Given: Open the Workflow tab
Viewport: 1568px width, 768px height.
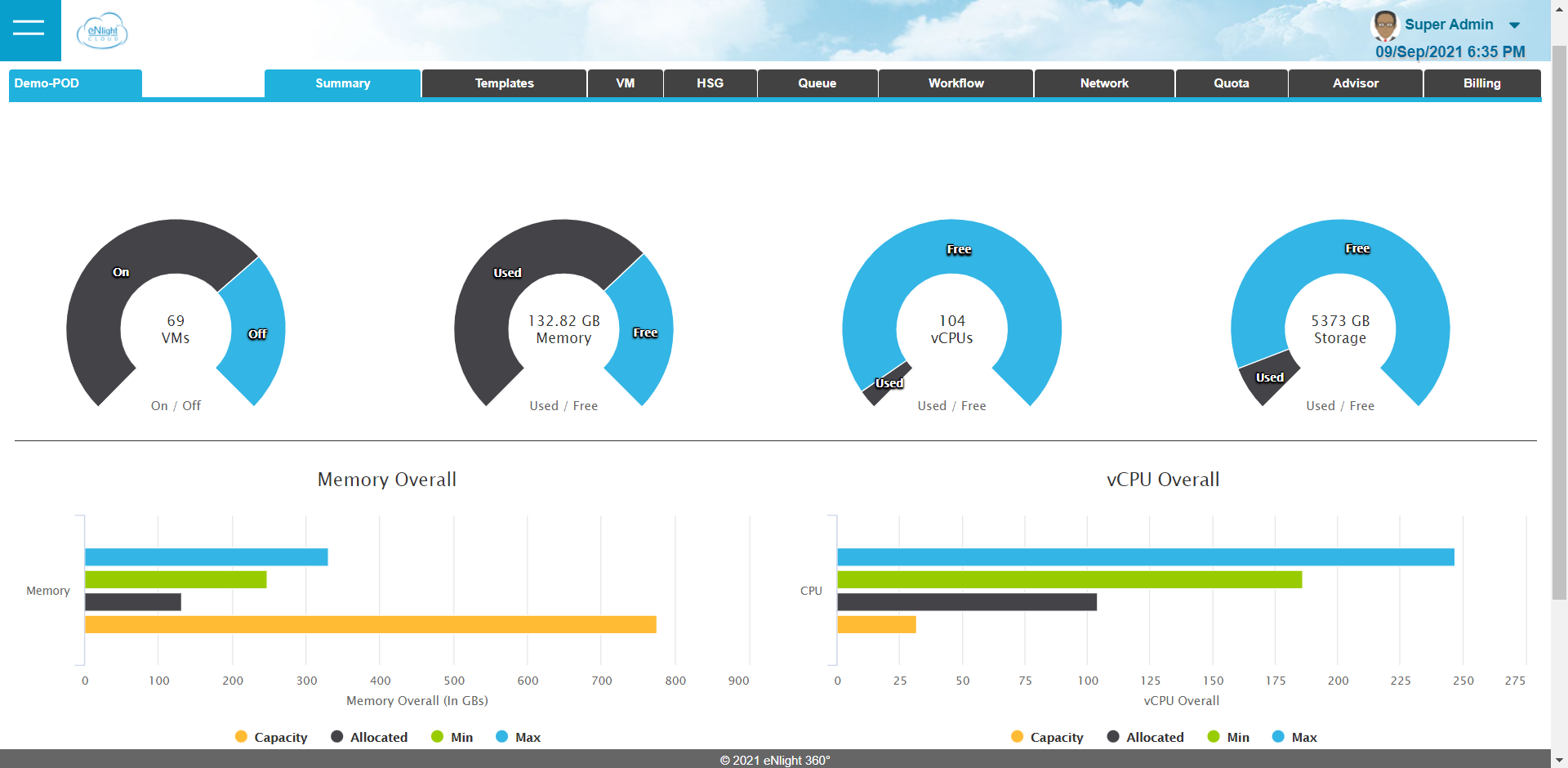Looking at the screenshot, I should 955,83.
